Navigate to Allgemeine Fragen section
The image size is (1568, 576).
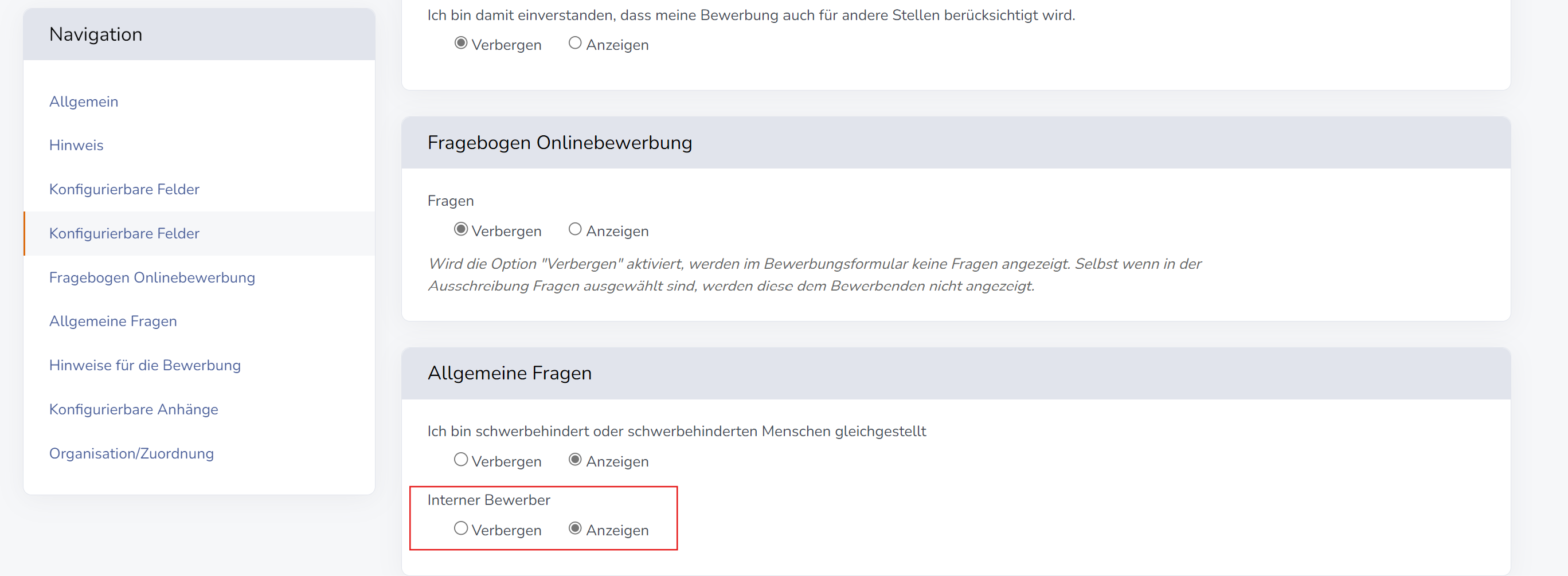(x=112, y=321)
